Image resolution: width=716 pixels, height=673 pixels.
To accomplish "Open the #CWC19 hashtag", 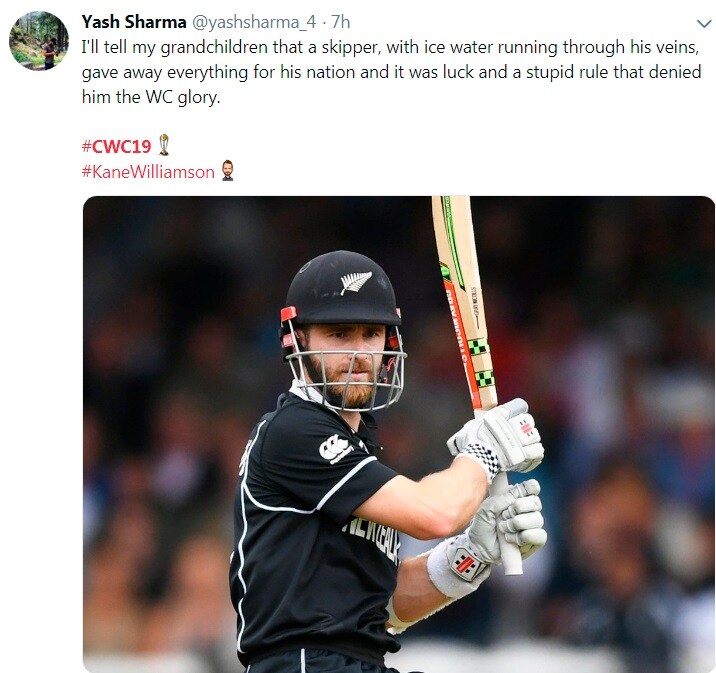I will tap(116, 146).
